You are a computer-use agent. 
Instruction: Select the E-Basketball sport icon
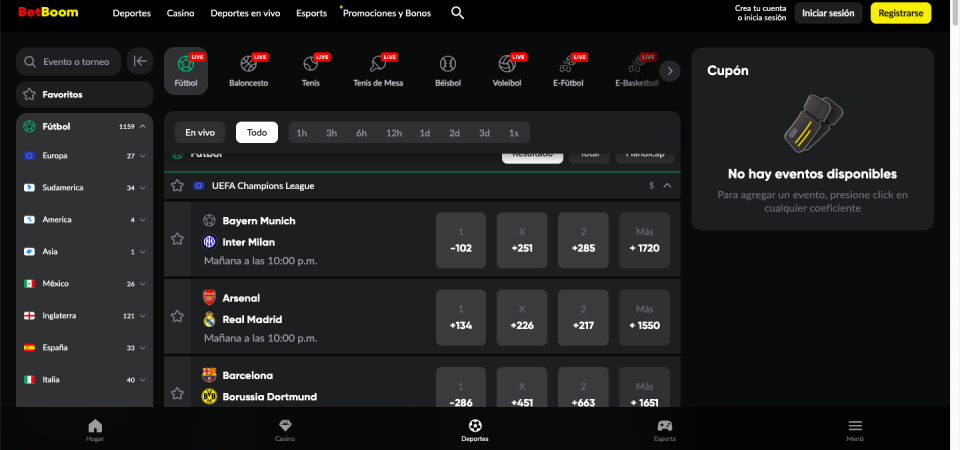[637, 71]
